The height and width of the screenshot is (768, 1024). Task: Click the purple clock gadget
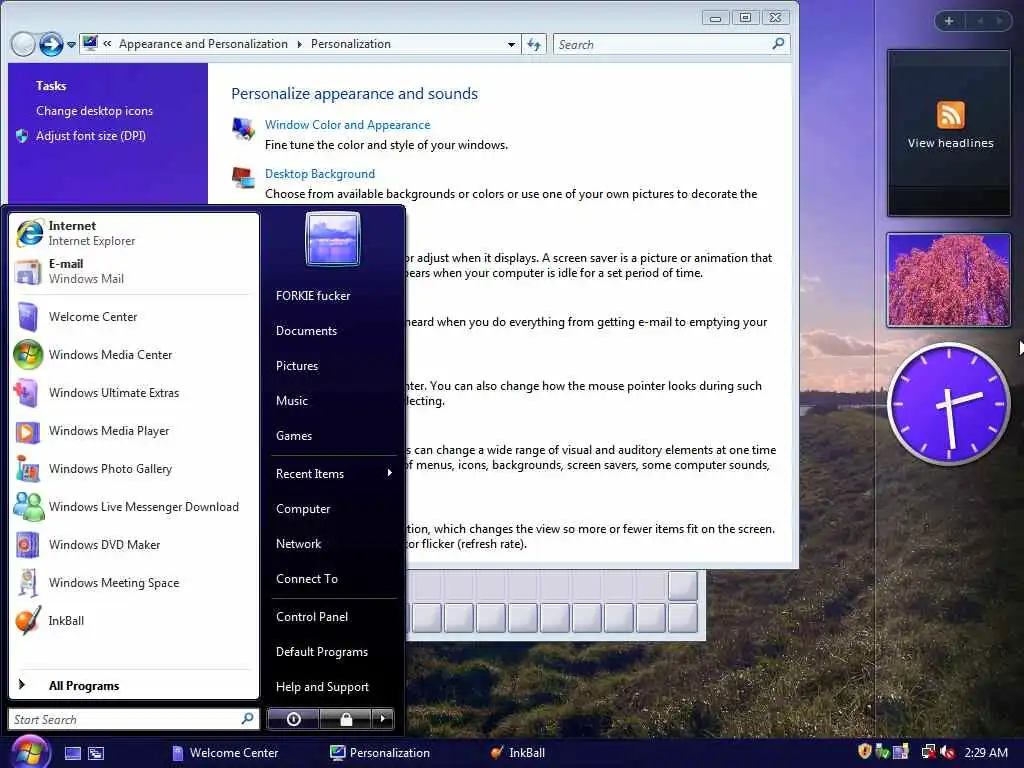[x=948, y=404]
